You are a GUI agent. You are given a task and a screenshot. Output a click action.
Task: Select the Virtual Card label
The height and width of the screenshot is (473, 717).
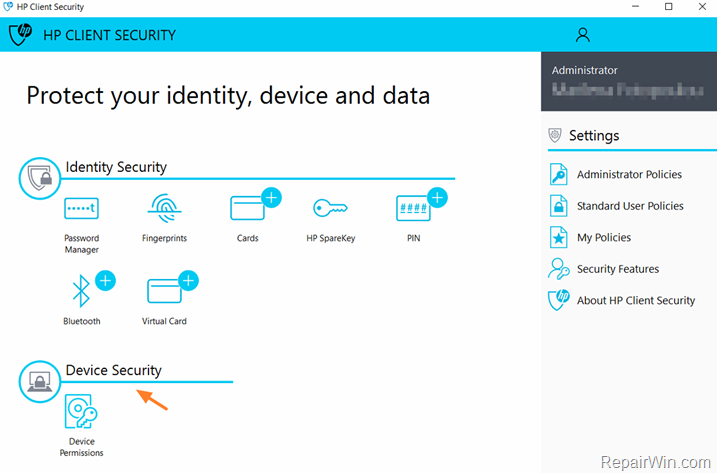click(x=164, y=321)
